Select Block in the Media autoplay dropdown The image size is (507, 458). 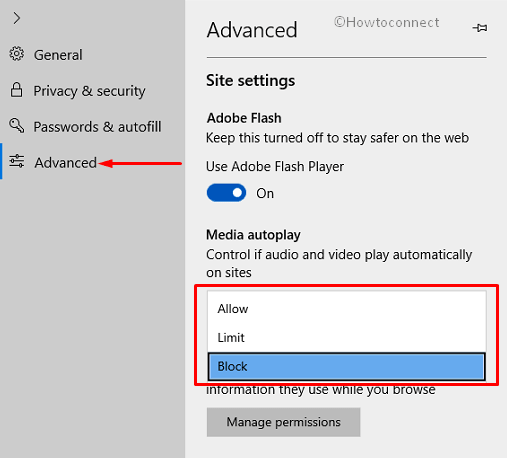[346, 367]
